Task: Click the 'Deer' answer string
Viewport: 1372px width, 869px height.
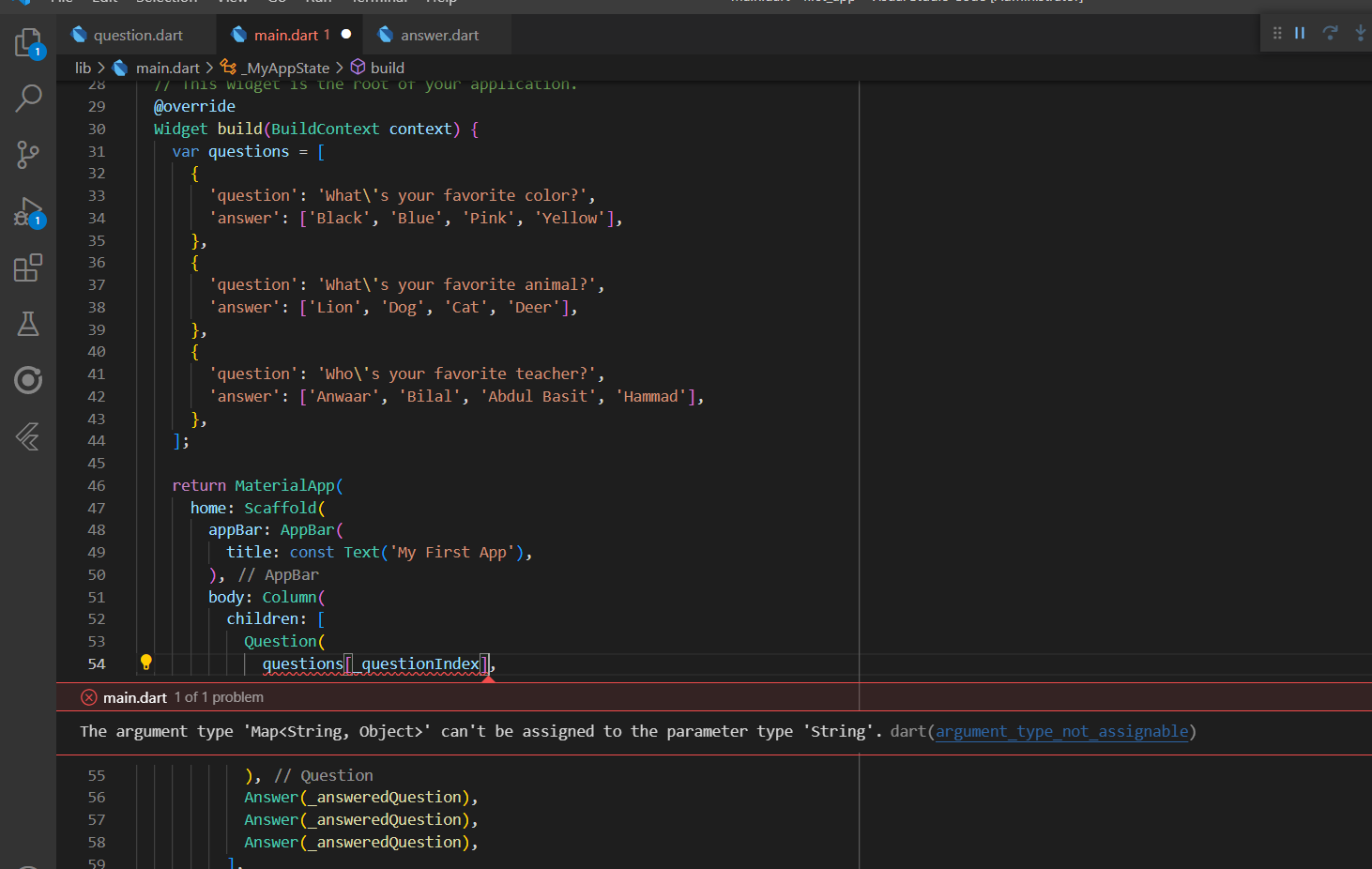Action: [533, 307]
